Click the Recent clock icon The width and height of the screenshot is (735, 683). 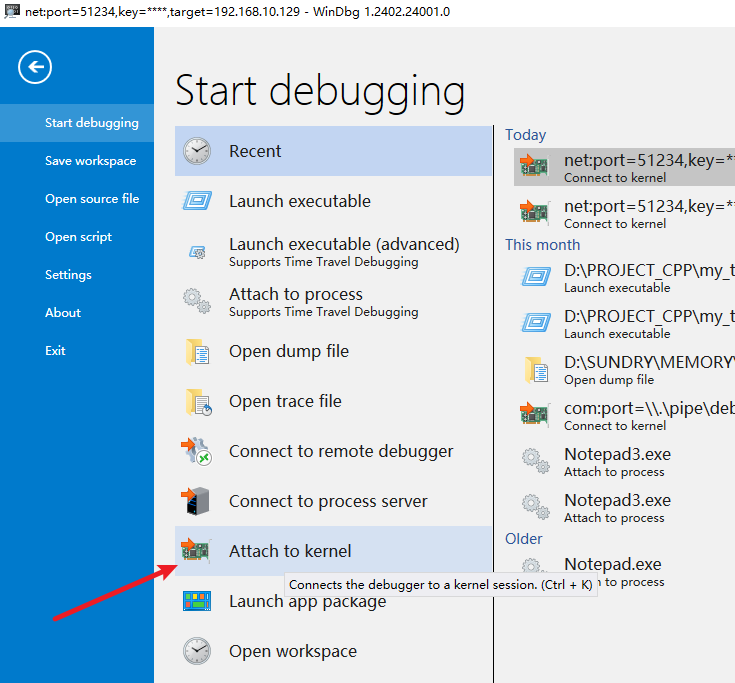point(197,151)
